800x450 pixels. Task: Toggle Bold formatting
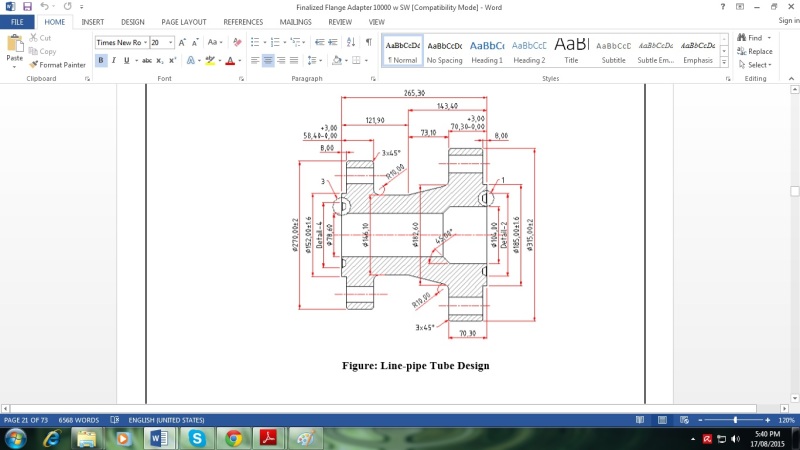coord(101,60)
